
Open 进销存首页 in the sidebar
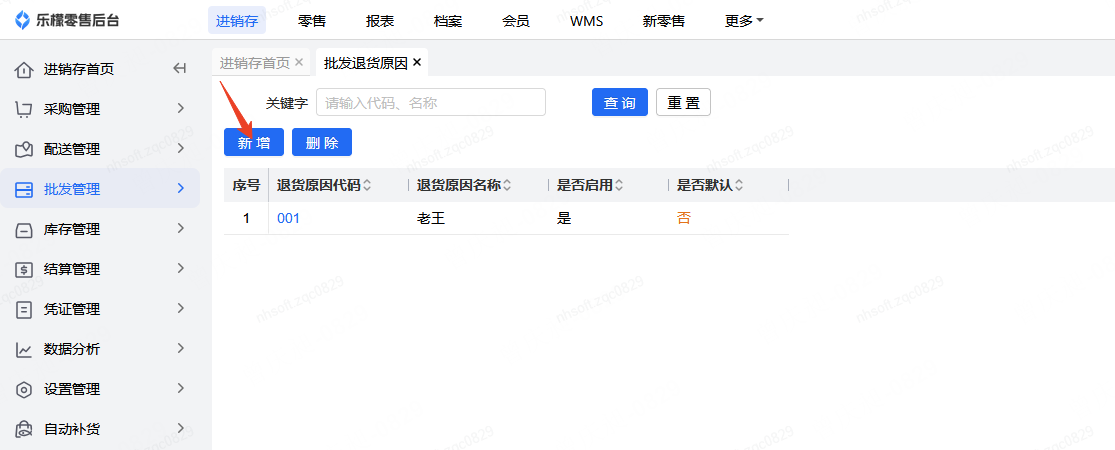click(79, 70)
